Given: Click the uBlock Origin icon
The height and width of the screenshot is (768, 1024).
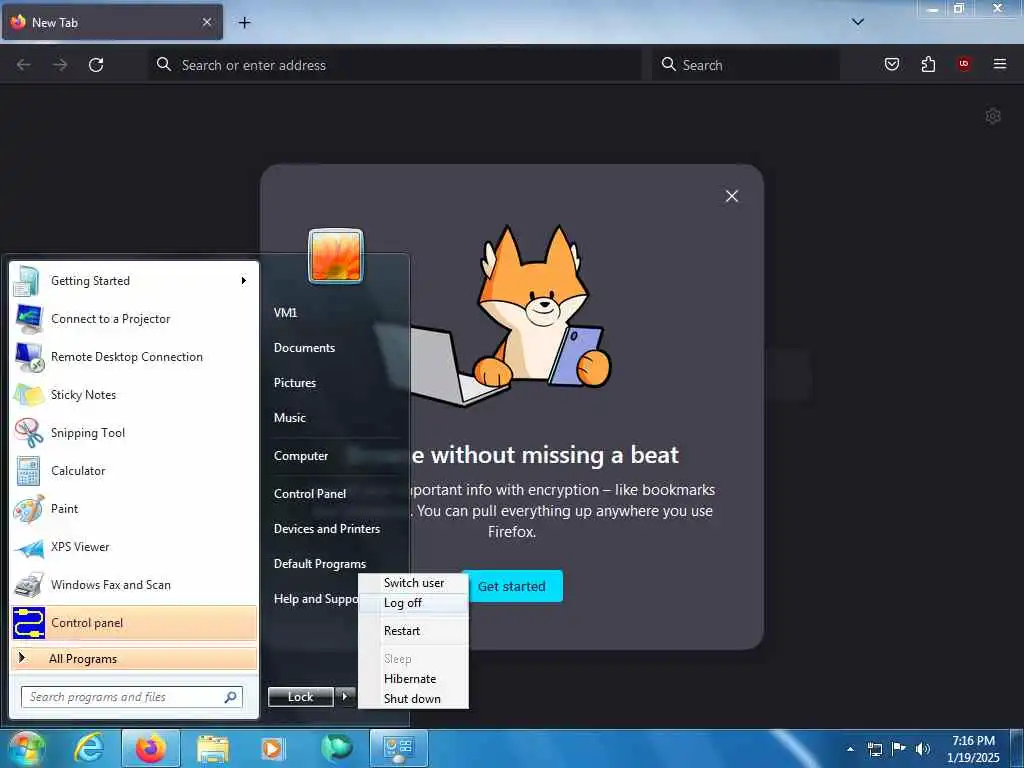Looking at the screenshot, I should (x=964, y=64).
